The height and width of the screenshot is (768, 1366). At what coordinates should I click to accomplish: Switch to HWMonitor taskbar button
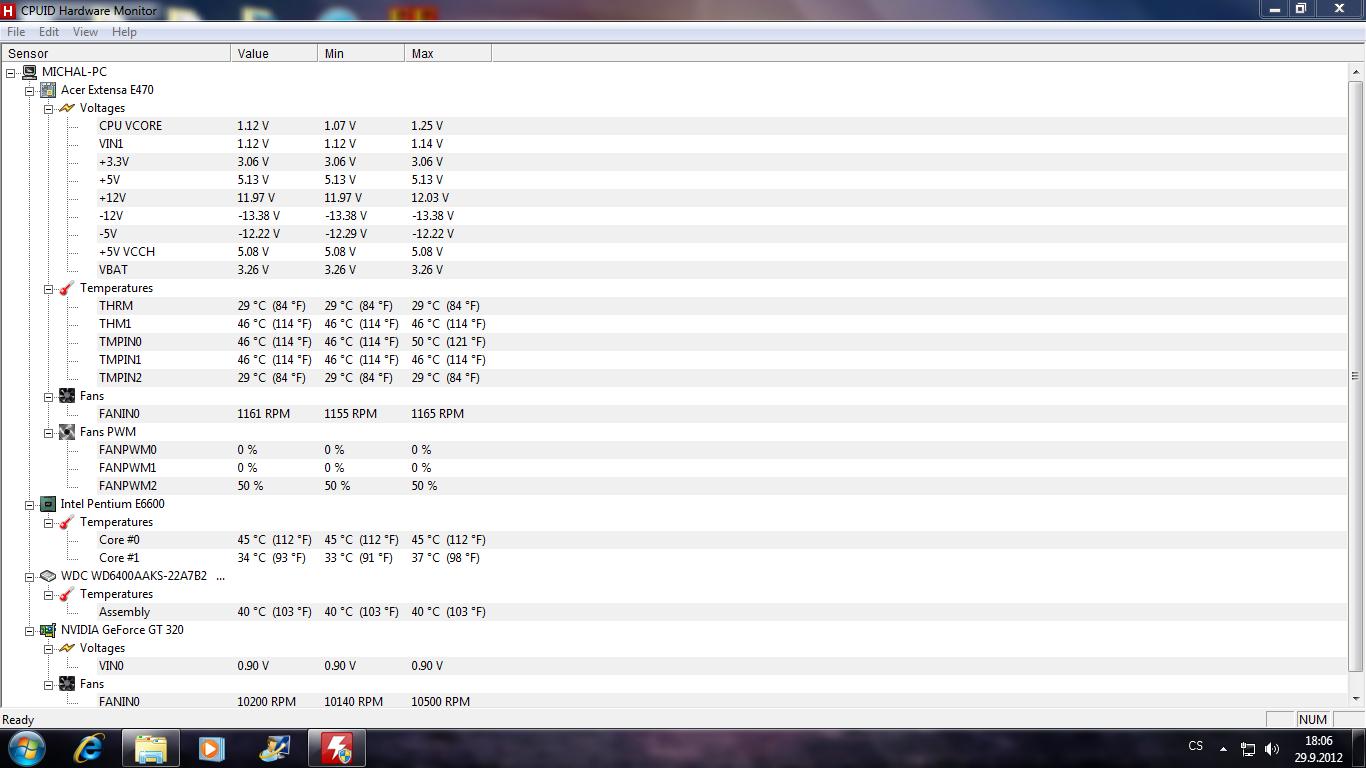tap(335, 748)
